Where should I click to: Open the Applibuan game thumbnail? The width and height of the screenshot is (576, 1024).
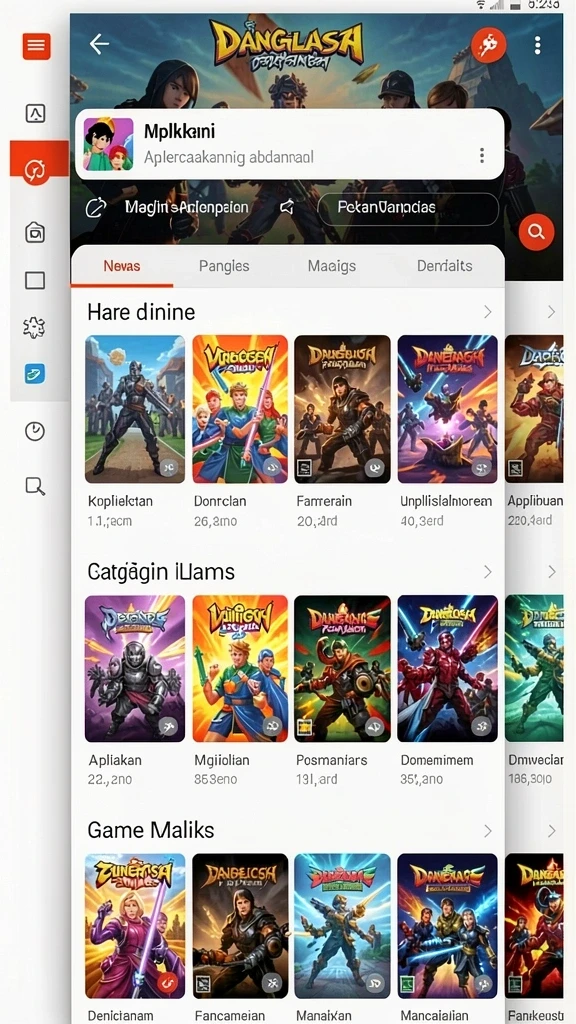click(534, 409)
